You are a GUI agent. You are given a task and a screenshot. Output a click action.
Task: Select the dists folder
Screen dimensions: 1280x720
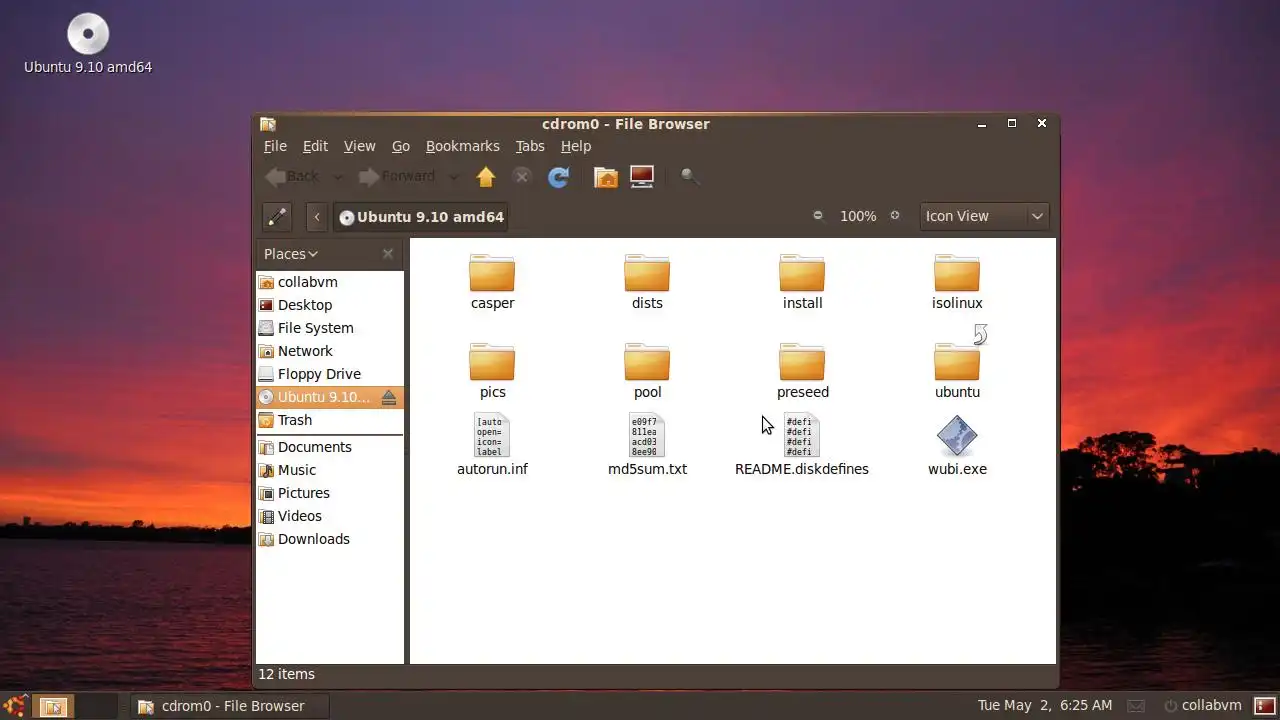pyautogui.click(x=647, y=282)
